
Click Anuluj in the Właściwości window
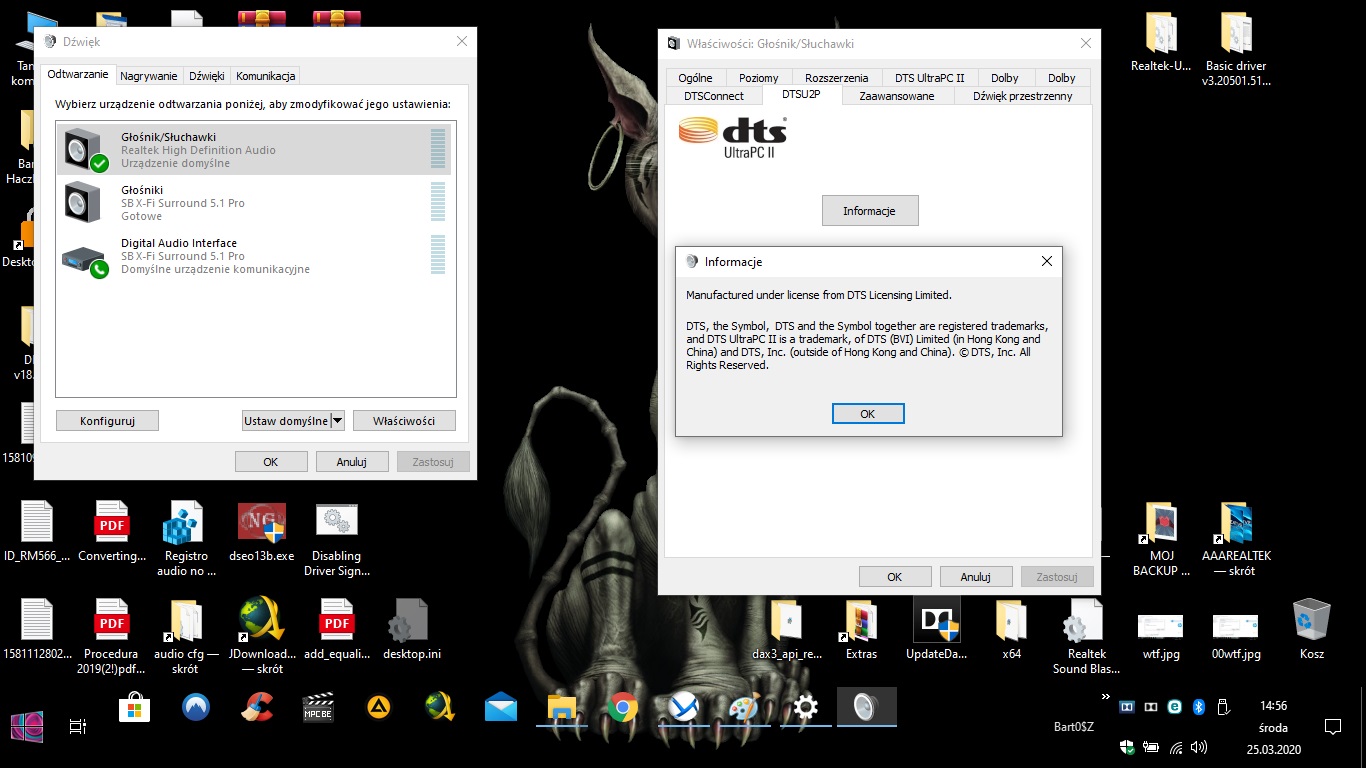976,576
